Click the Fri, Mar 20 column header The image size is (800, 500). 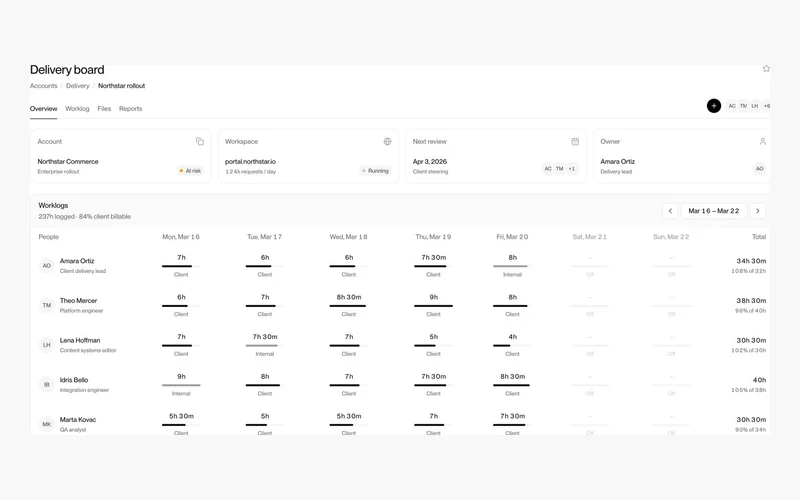[x=512, y=237]
